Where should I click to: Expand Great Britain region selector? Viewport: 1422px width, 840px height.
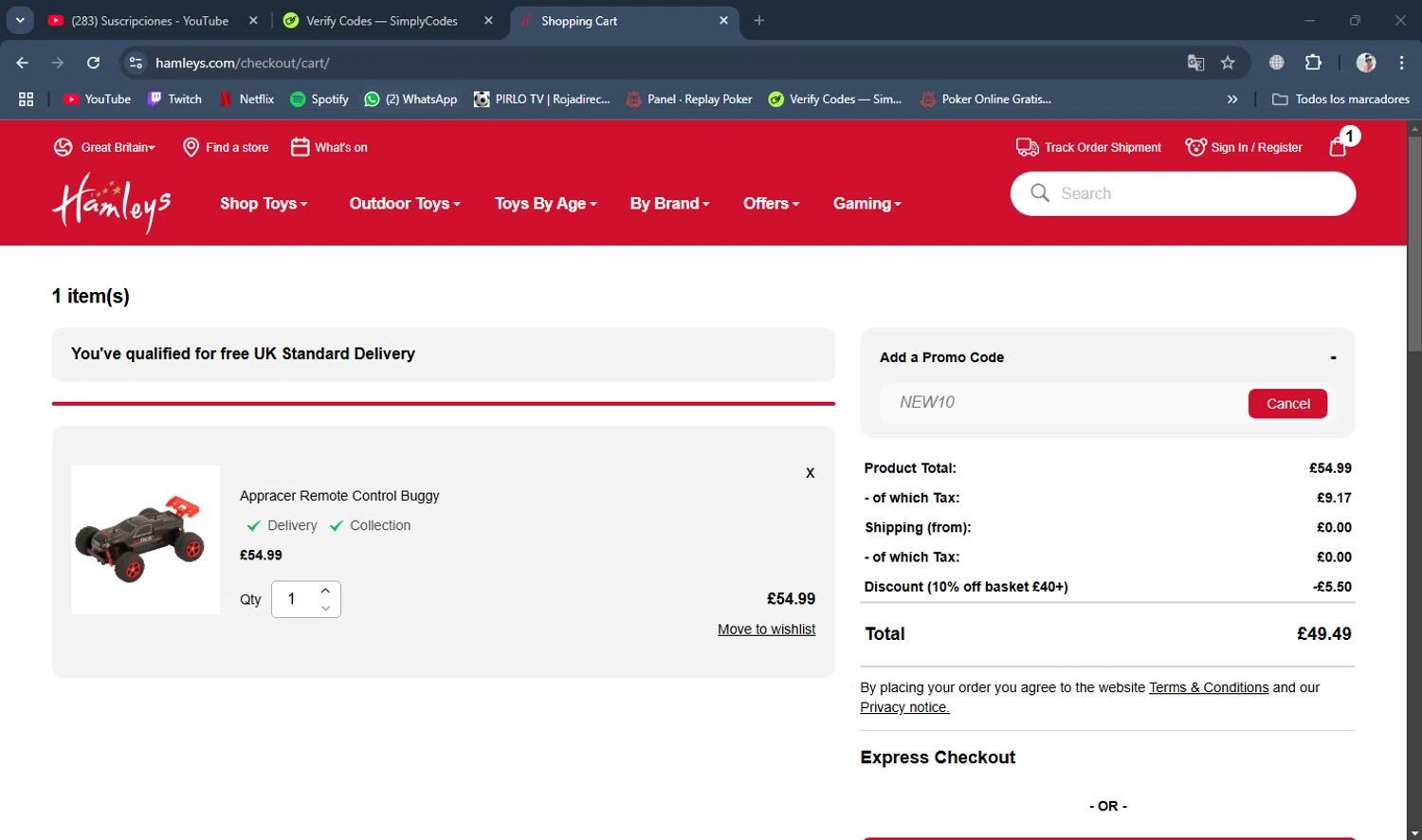(104, 147)
